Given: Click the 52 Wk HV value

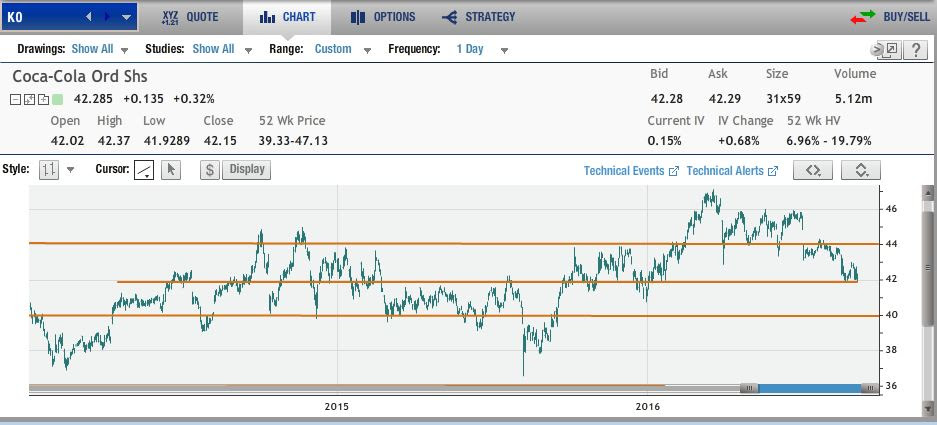Looking at the screenshot, I should point(829,141).
